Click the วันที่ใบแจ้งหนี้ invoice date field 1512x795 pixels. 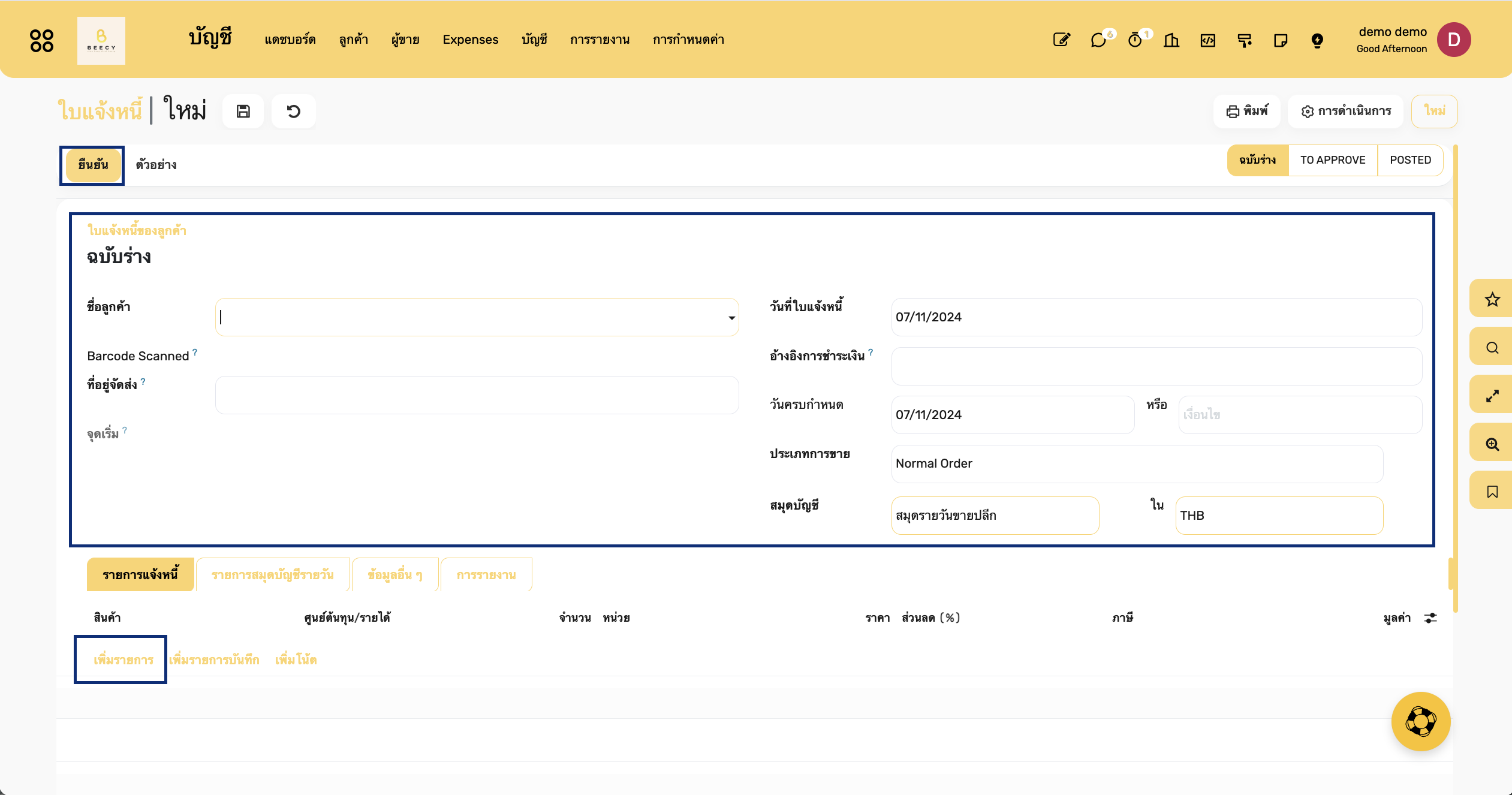(1156, 317)
